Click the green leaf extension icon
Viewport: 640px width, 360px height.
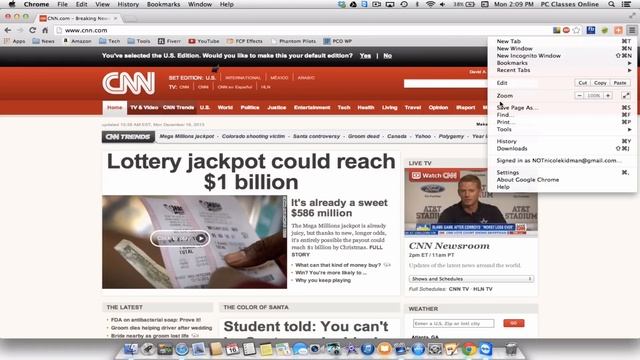604,30
